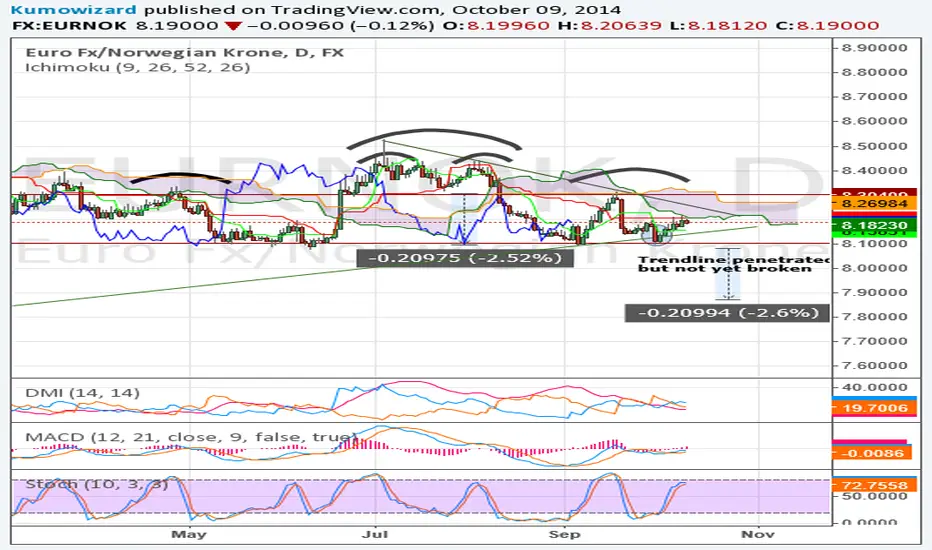Select the -0.20994 (-2.6%) measurement label
The height and width of the screenshot is (550, 932).
coord(727,313)
